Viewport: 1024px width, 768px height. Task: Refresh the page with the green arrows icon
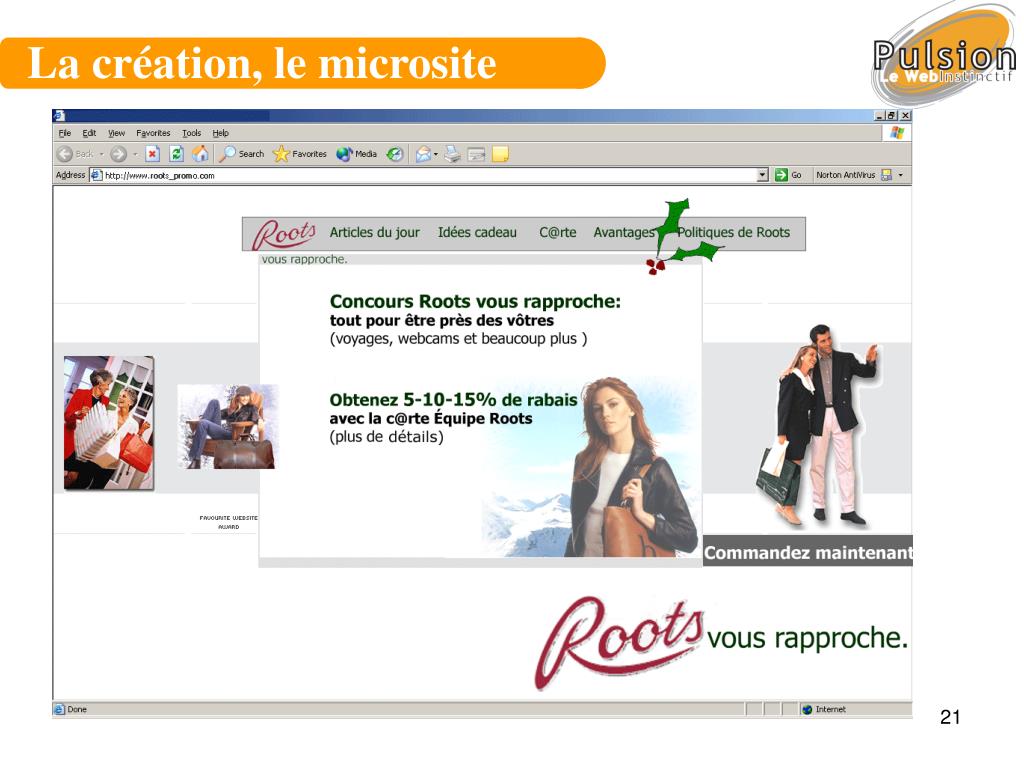[x=176, y=154]
